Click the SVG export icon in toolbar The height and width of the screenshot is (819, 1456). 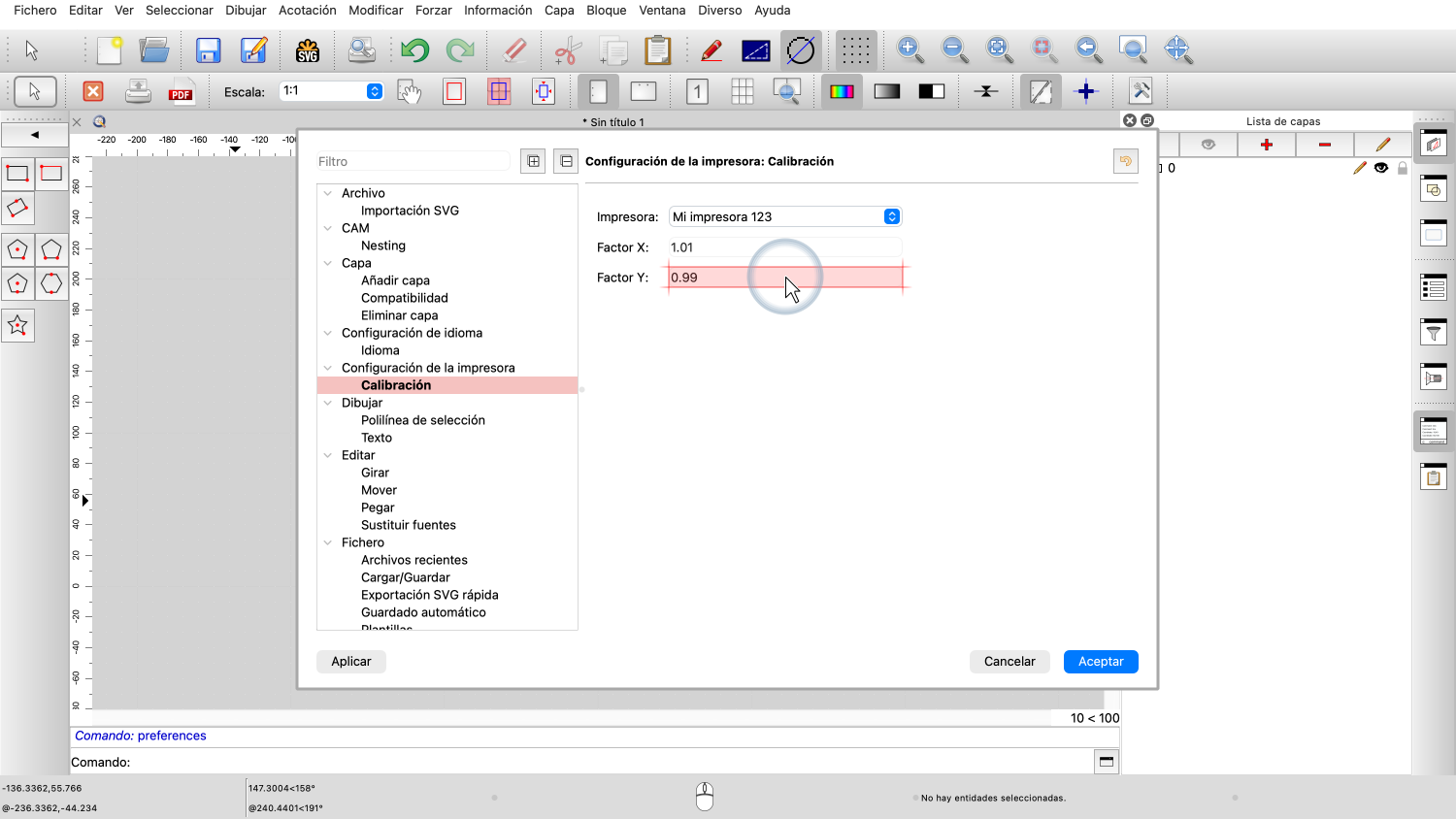pos(308,50)
